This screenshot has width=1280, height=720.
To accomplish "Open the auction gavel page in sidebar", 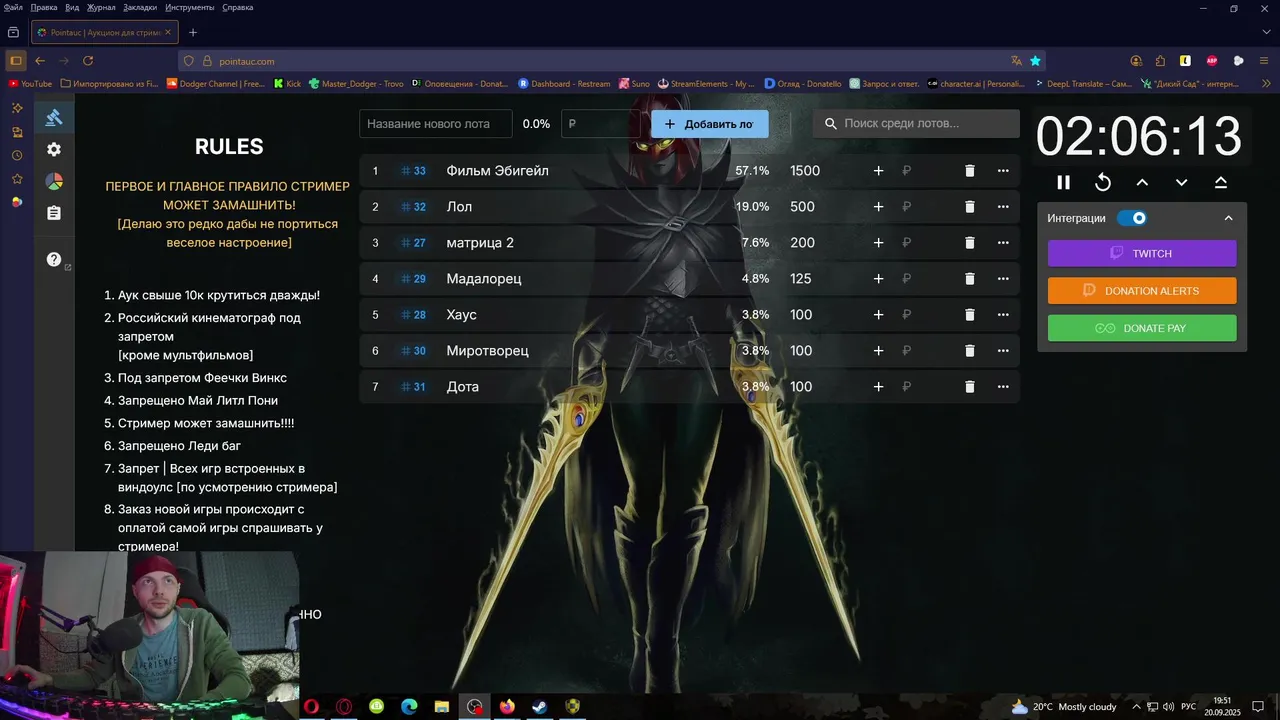I will (x=54, y=117).
